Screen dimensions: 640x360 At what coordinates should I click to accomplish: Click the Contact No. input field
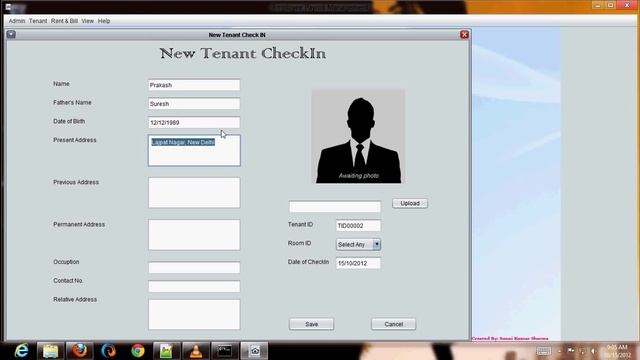click(x=194, y=287)
